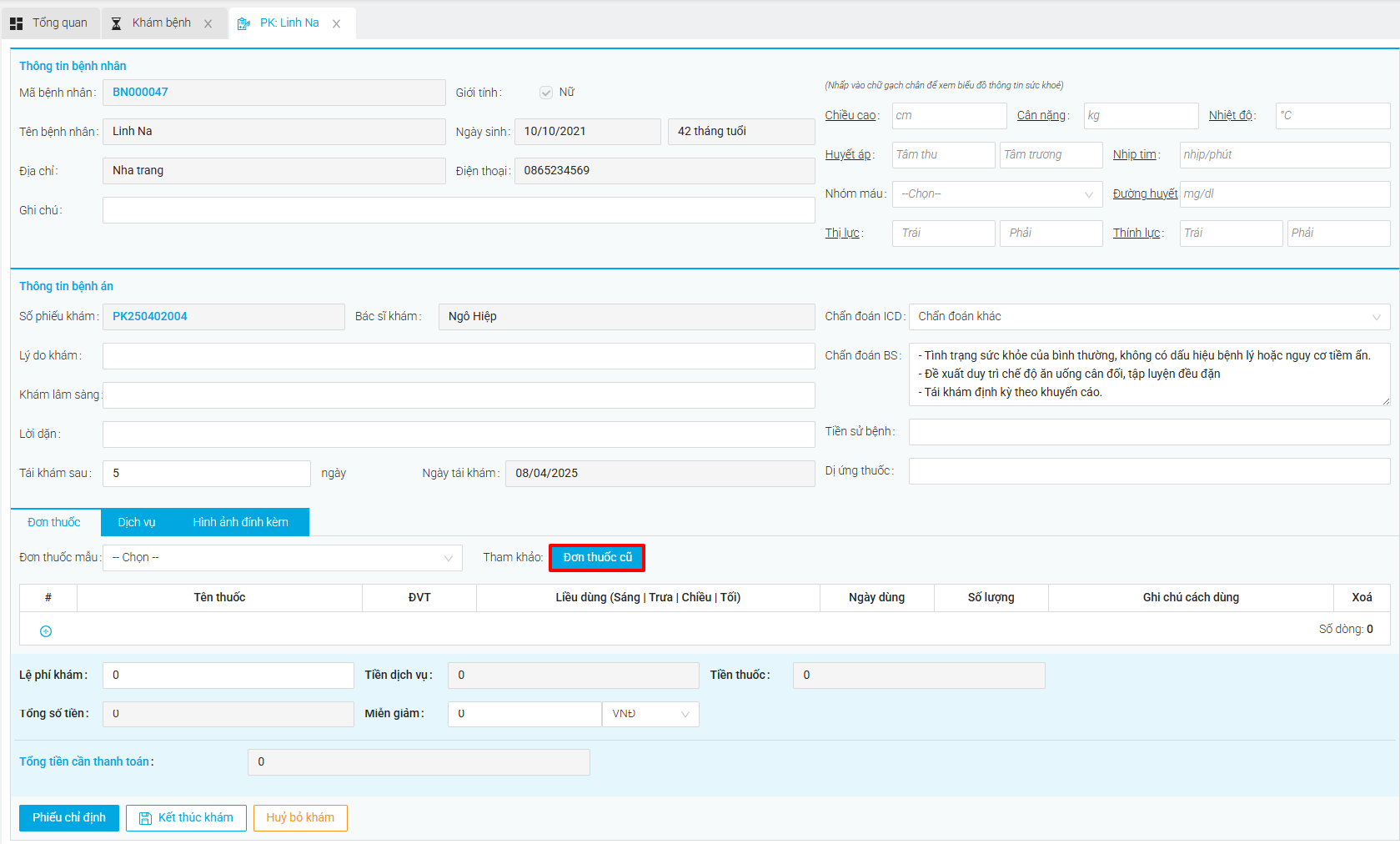Click the Tiền sử bệnh field

point(1149,432)
